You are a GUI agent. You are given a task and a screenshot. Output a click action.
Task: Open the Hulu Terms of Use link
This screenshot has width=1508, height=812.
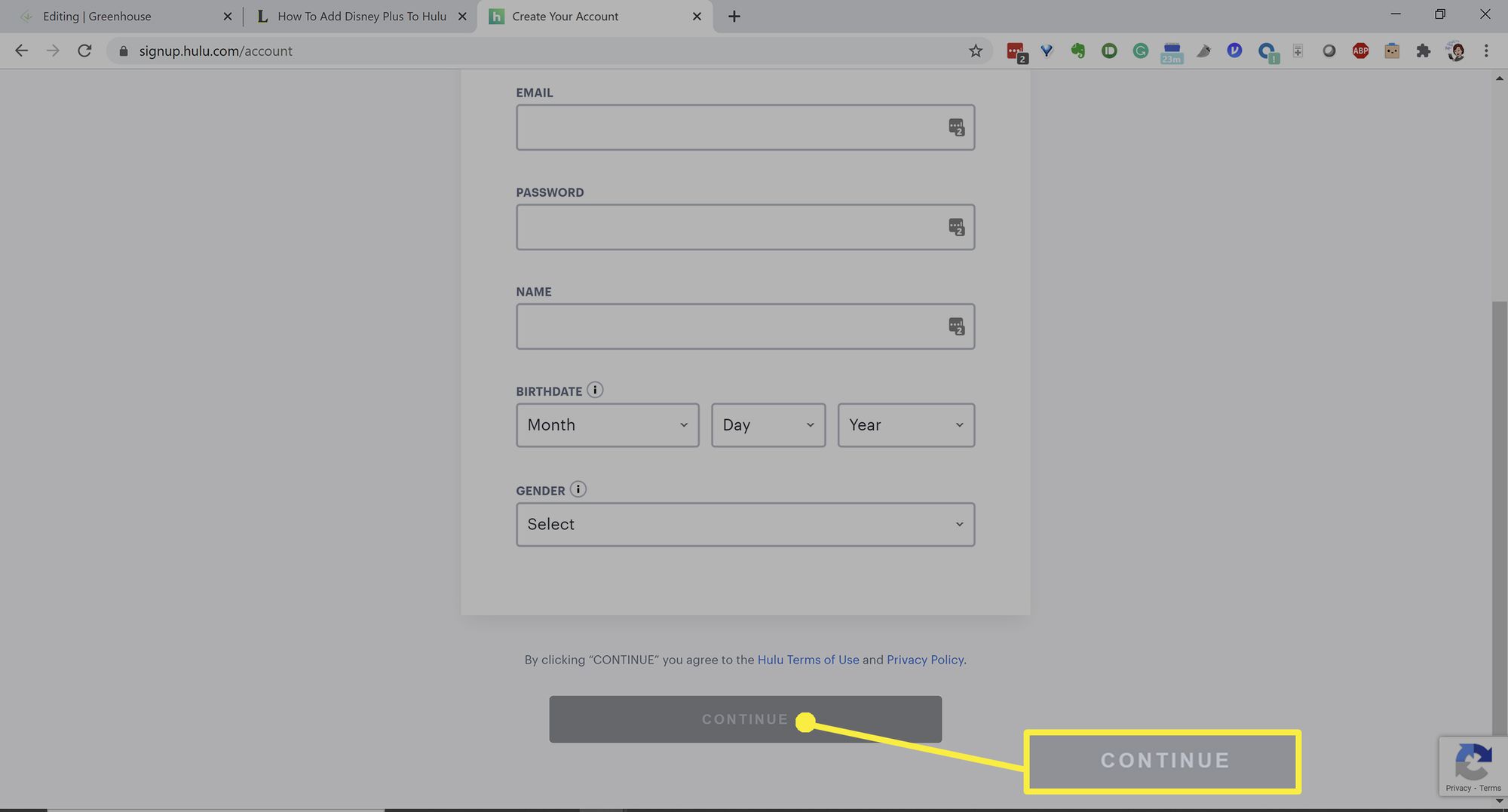click(x=808, y=660)
